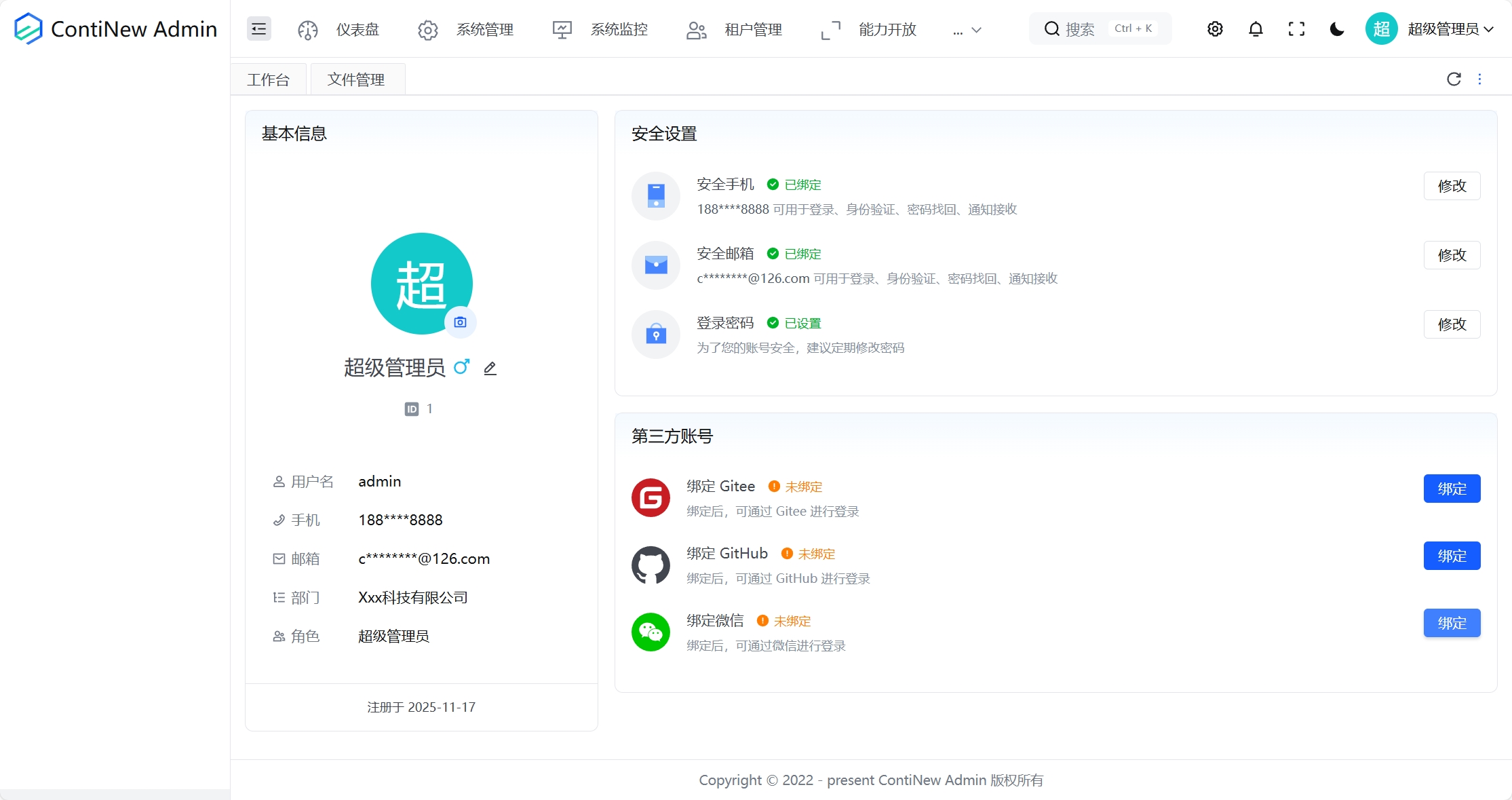Refresh the page with the reload icon
Image resolution: width=1512 pixels, height=800 pixels.
(1454, 79)
